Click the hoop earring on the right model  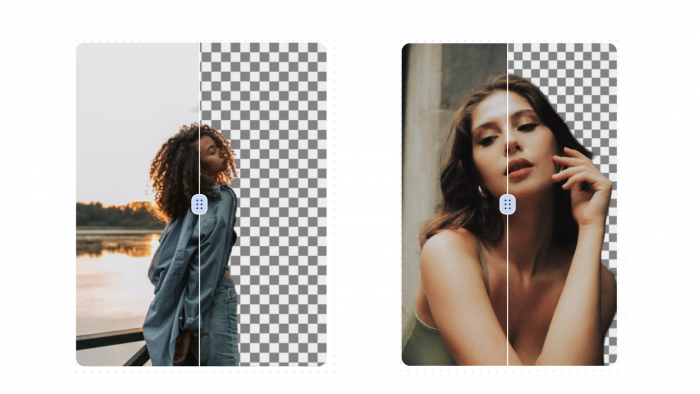point(482,191)
